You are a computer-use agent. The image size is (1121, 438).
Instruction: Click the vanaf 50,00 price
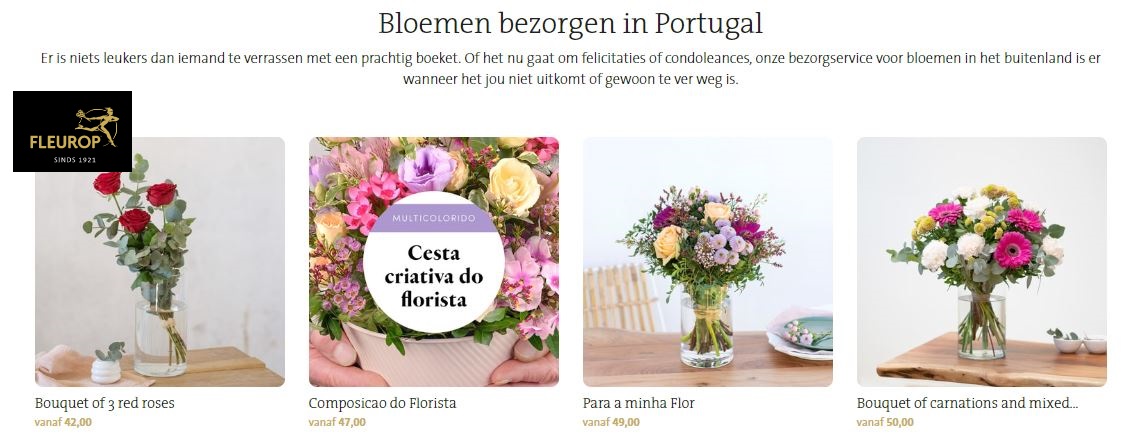click(x=885, y=422)
